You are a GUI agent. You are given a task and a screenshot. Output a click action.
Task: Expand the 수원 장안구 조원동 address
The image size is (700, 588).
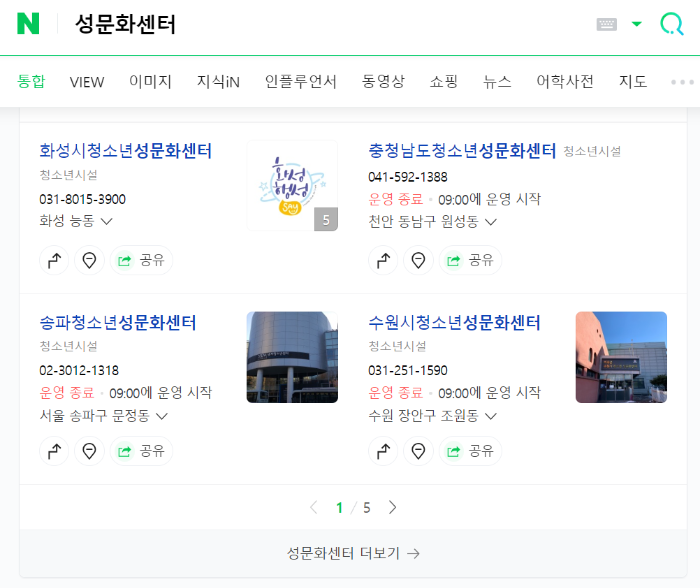tap(432, 416)
